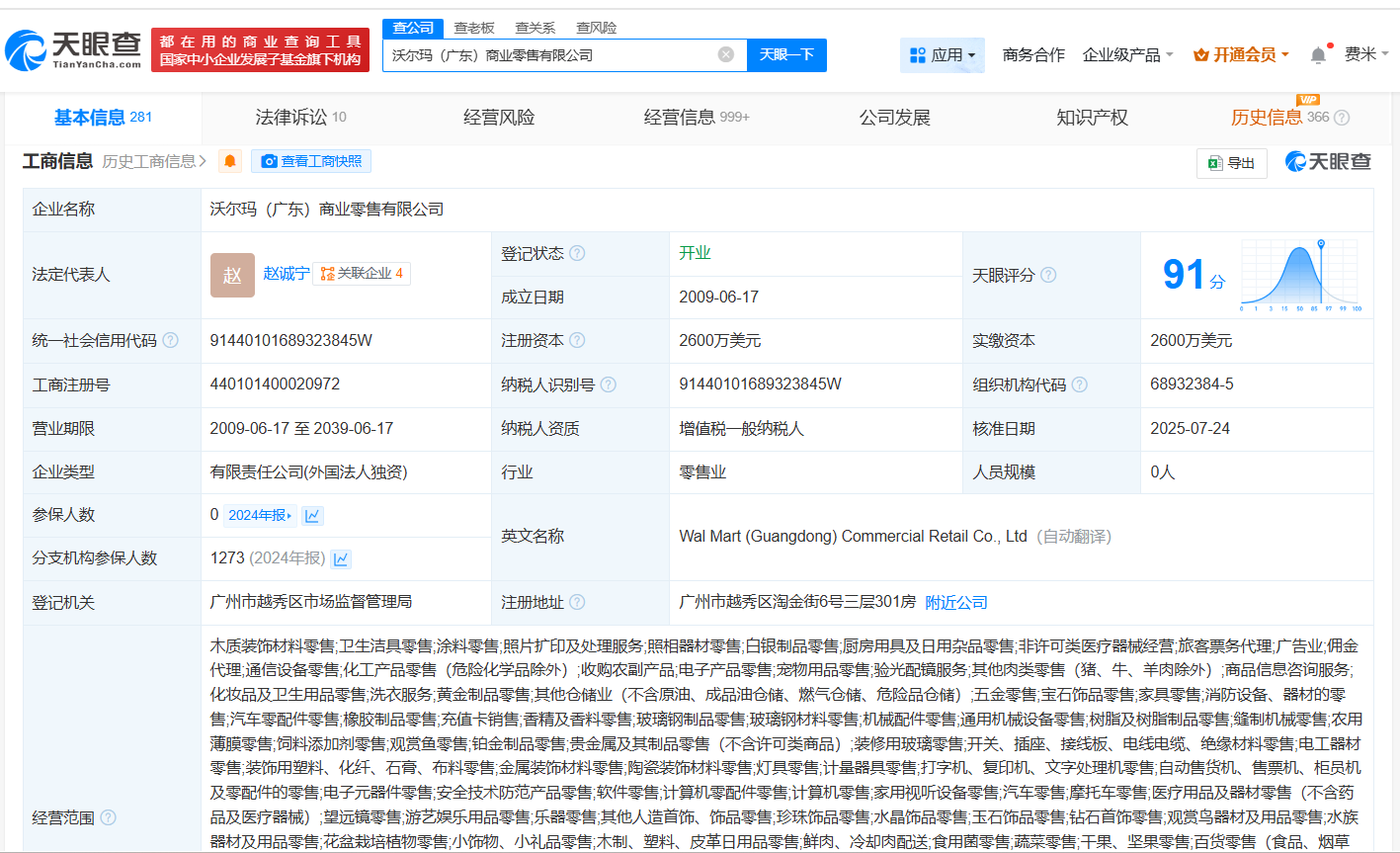Click help icon next to 登记状态

pyautogui.click(x=577, y=254)
